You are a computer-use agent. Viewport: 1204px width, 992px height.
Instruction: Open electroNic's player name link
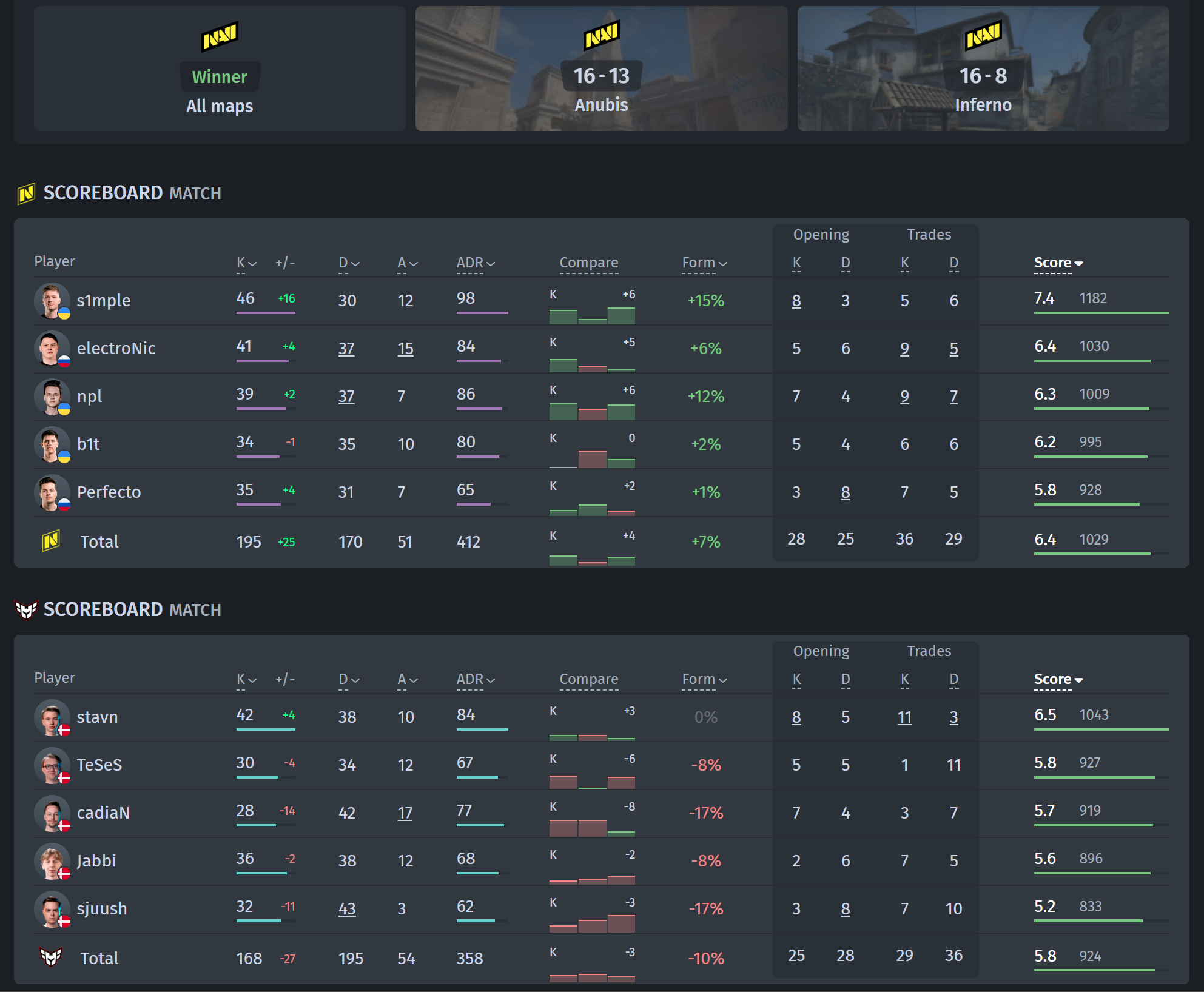116,349
